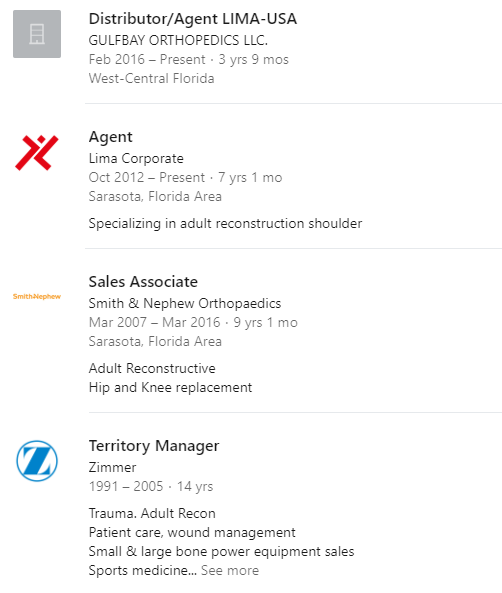Expand the Zimmer description with See more
The height and width of the screenshot is (593, 502).
click(x=230, y=570)
